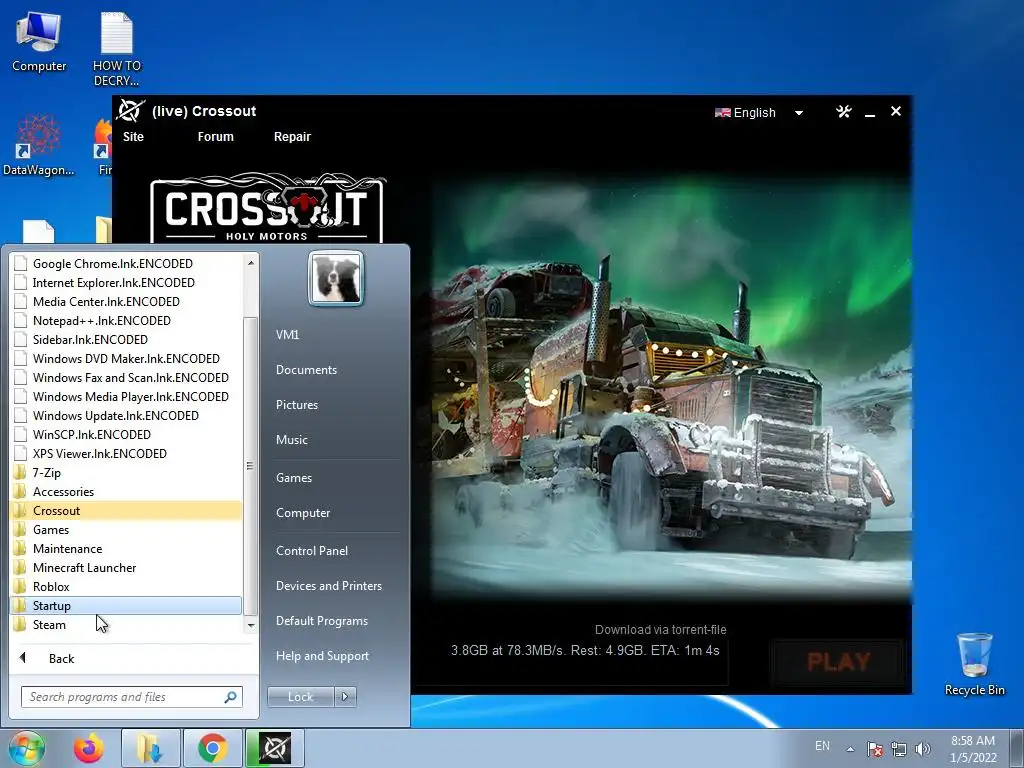Open the Forum menu in Crossout launcher
Image resolution: width=1024 pixels, height=768 pixels.
click(216, 136)
